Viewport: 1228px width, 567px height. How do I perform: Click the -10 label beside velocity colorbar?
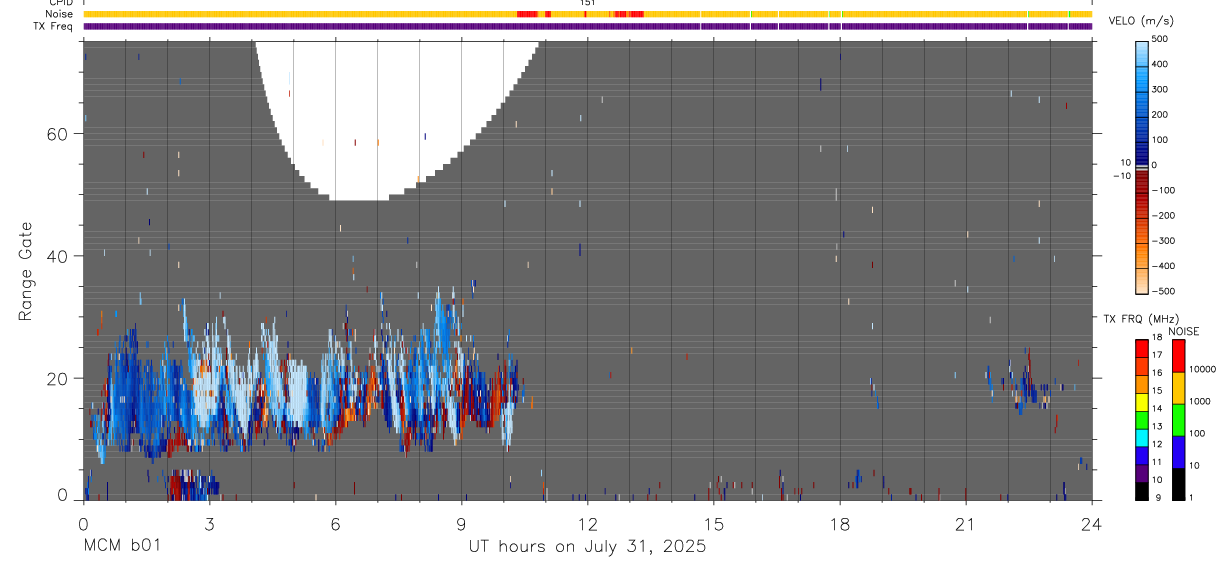pos(1121,175)
